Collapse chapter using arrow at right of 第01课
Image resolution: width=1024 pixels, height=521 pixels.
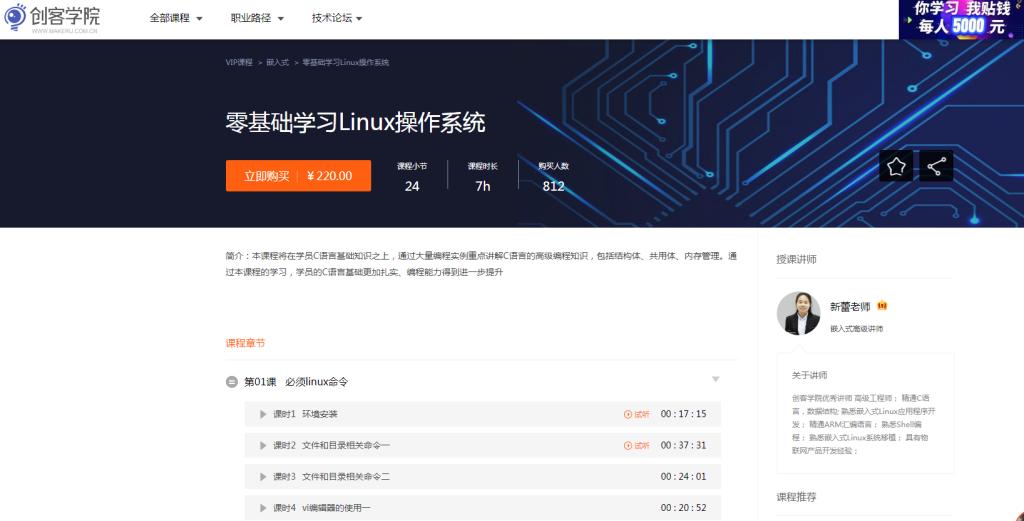pyautogui.click(x=715, y=380)
